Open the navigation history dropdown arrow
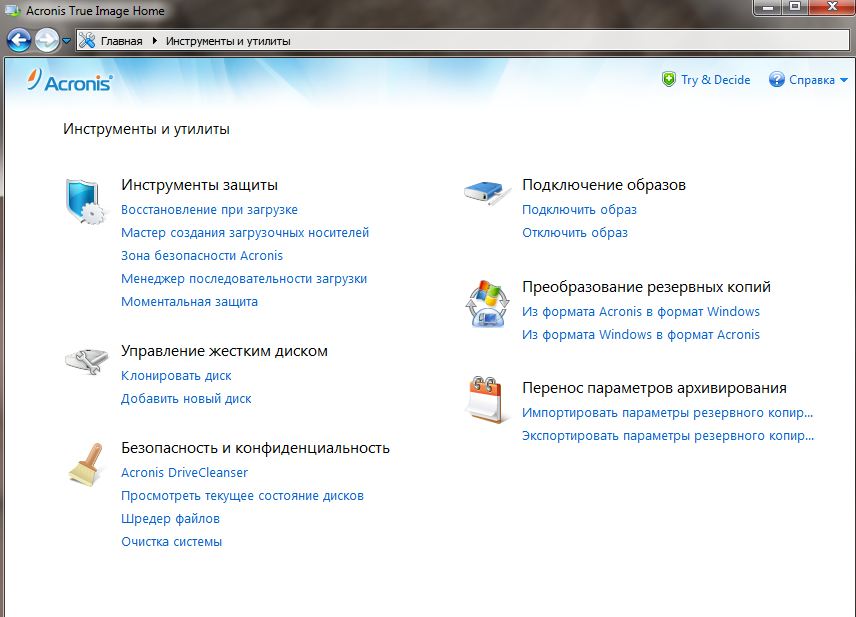The image size is (856, 617). 66,41
